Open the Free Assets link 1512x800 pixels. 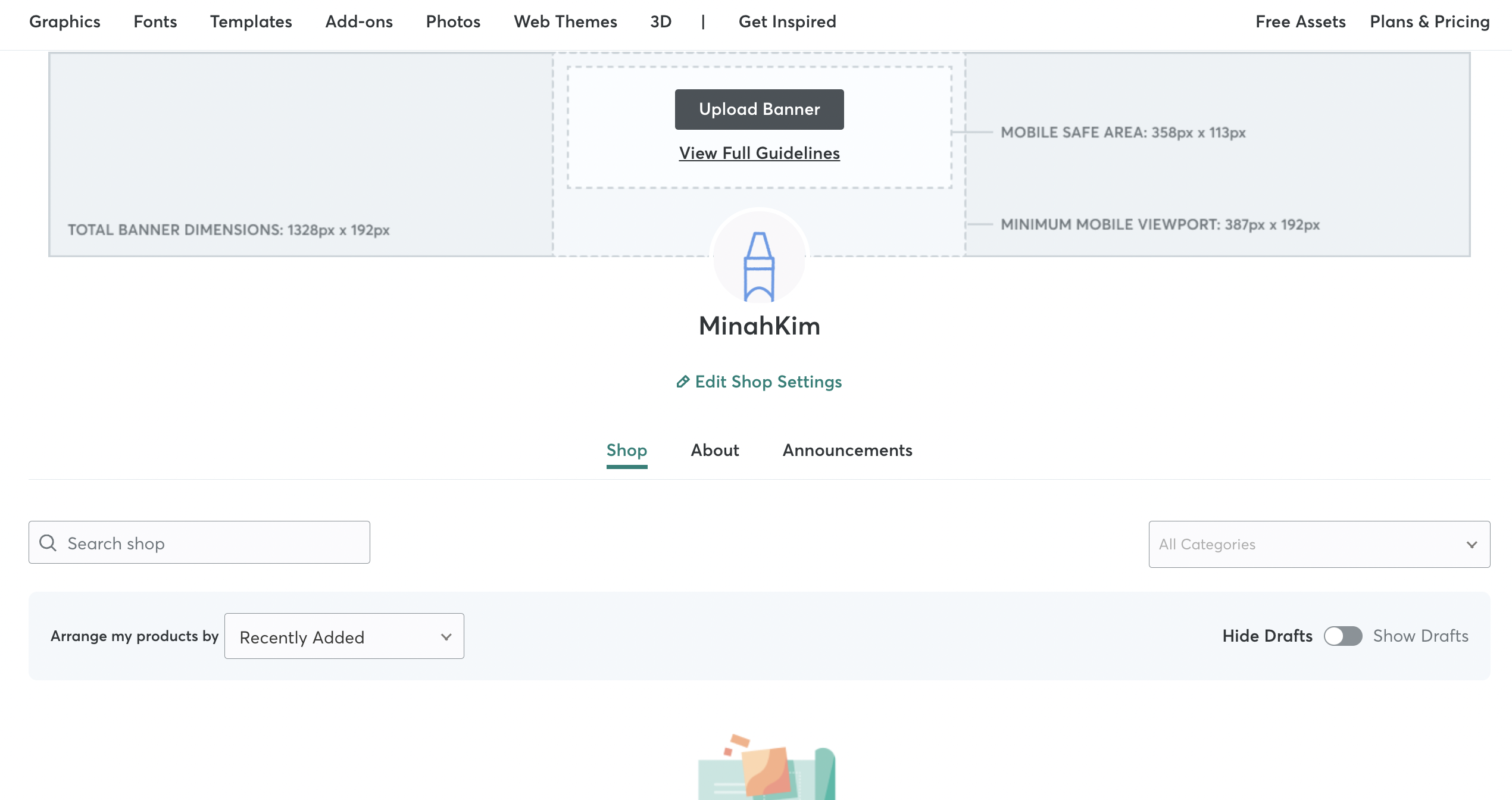click(1300, 22)
